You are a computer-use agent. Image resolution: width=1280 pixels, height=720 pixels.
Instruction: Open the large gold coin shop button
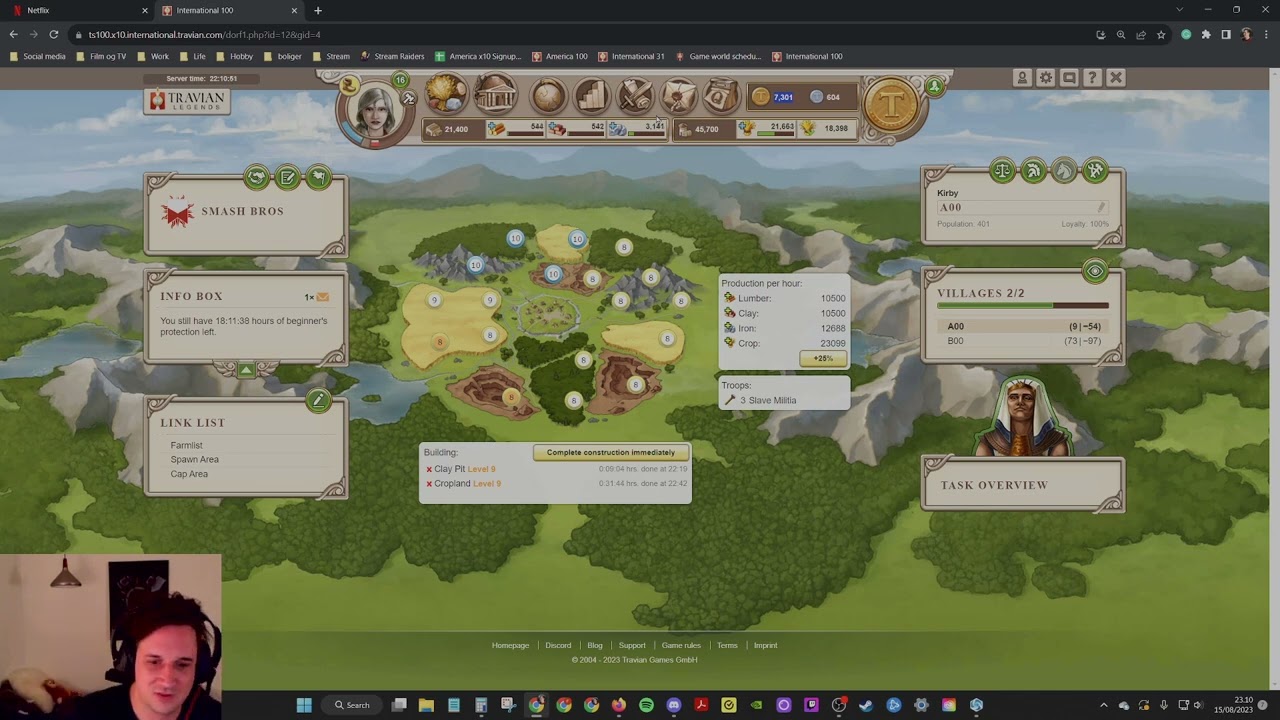[892, 104]
